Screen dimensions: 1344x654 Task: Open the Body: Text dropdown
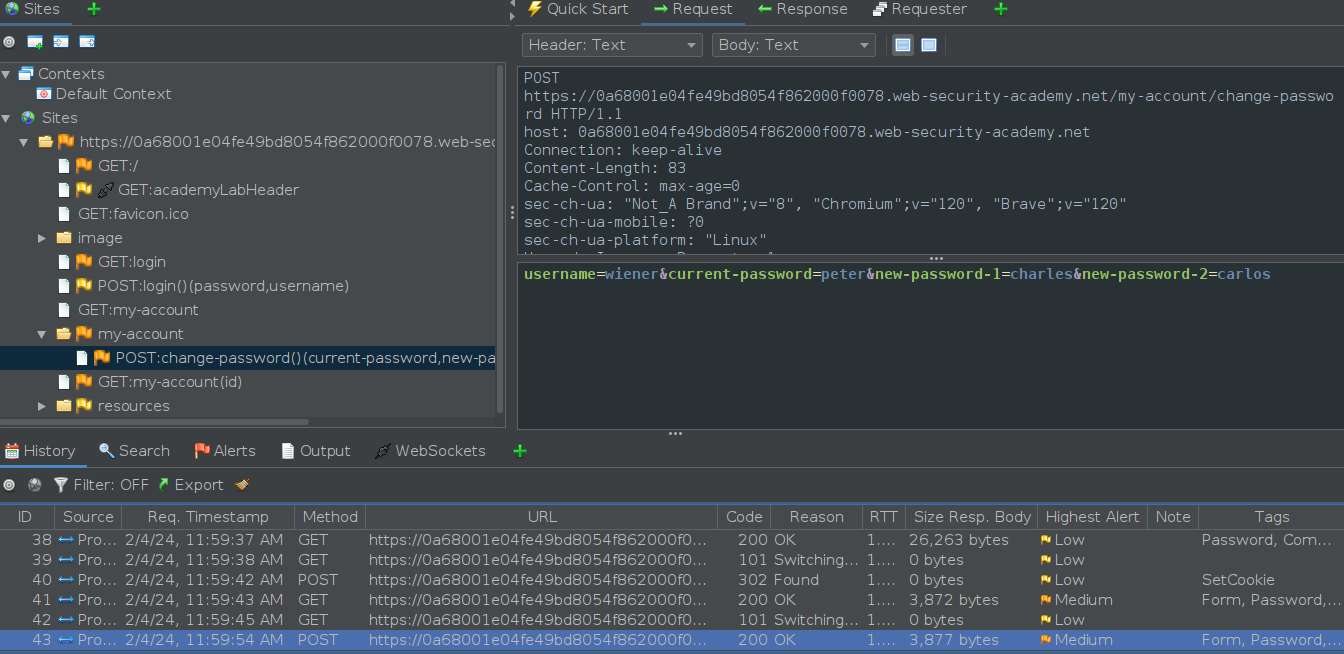coord(793,45)
